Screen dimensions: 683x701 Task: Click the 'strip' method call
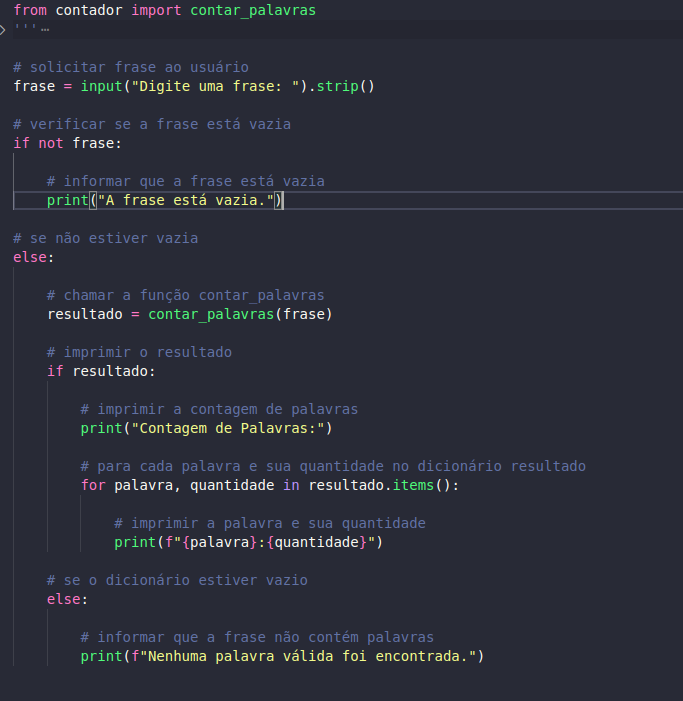(337, 86)
